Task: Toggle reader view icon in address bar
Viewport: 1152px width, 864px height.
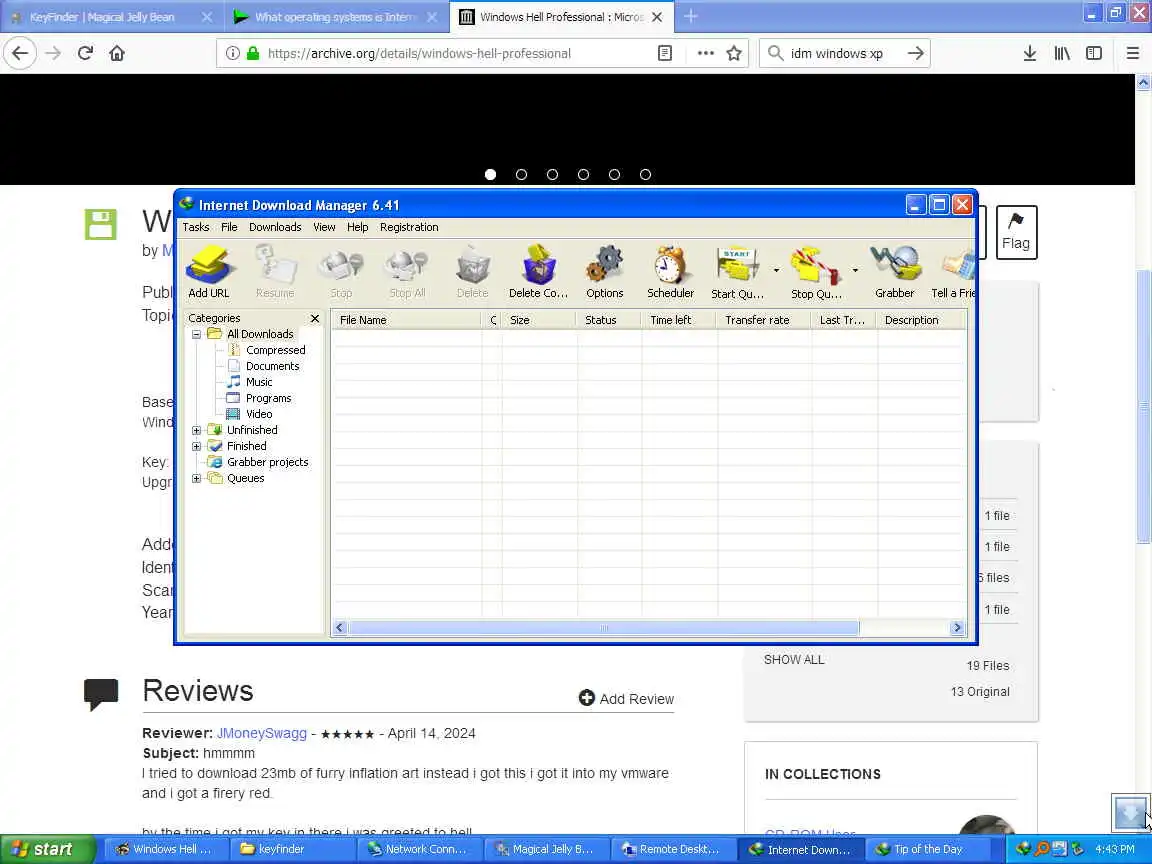Action: pyautogui.click(x=664, y=53)
